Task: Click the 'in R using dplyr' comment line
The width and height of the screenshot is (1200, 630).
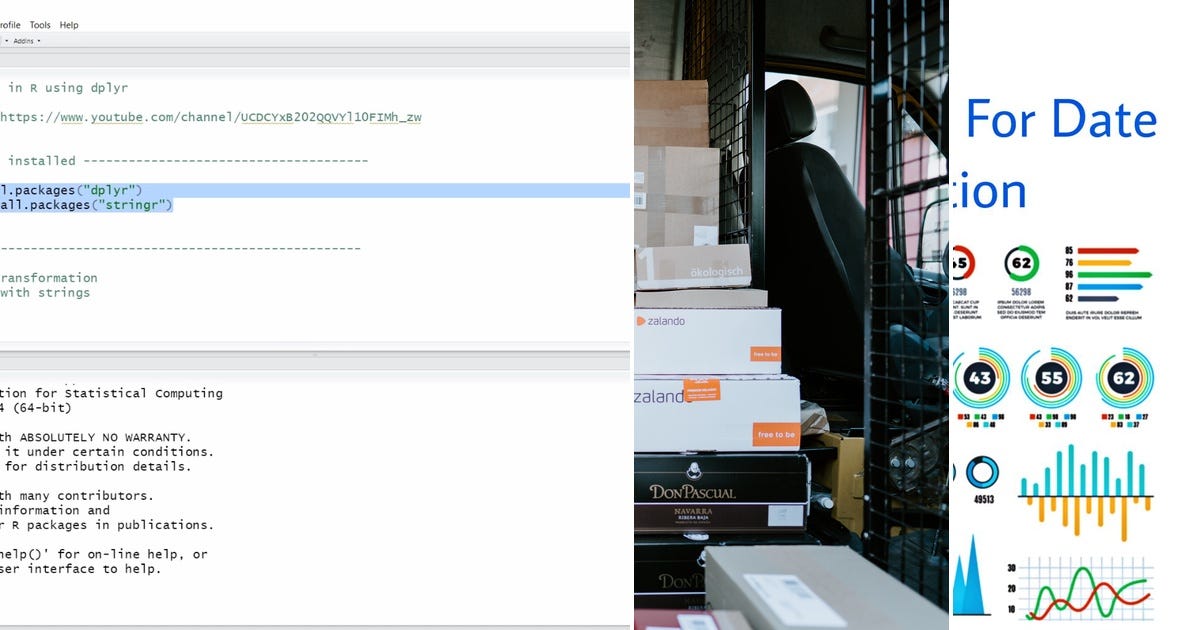Action: pos(65,88)
